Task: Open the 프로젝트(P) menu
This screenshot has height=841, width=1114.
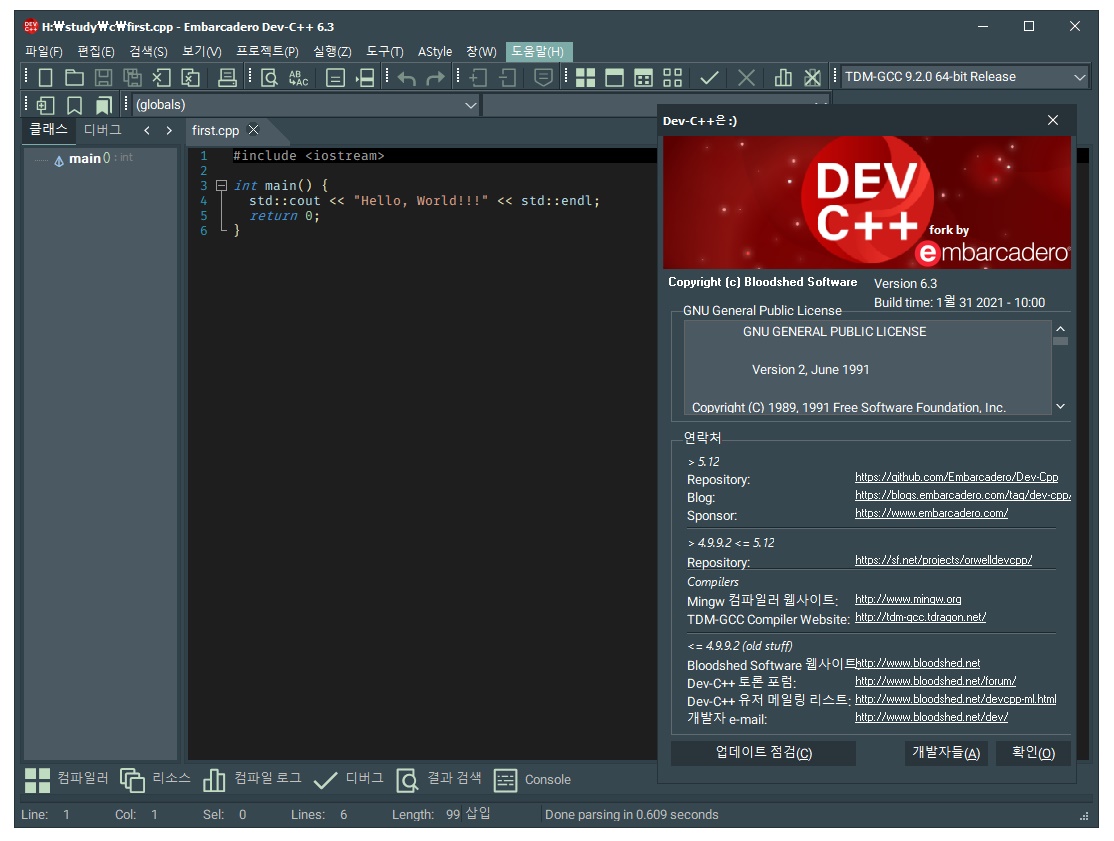Action: click(267, 52)
